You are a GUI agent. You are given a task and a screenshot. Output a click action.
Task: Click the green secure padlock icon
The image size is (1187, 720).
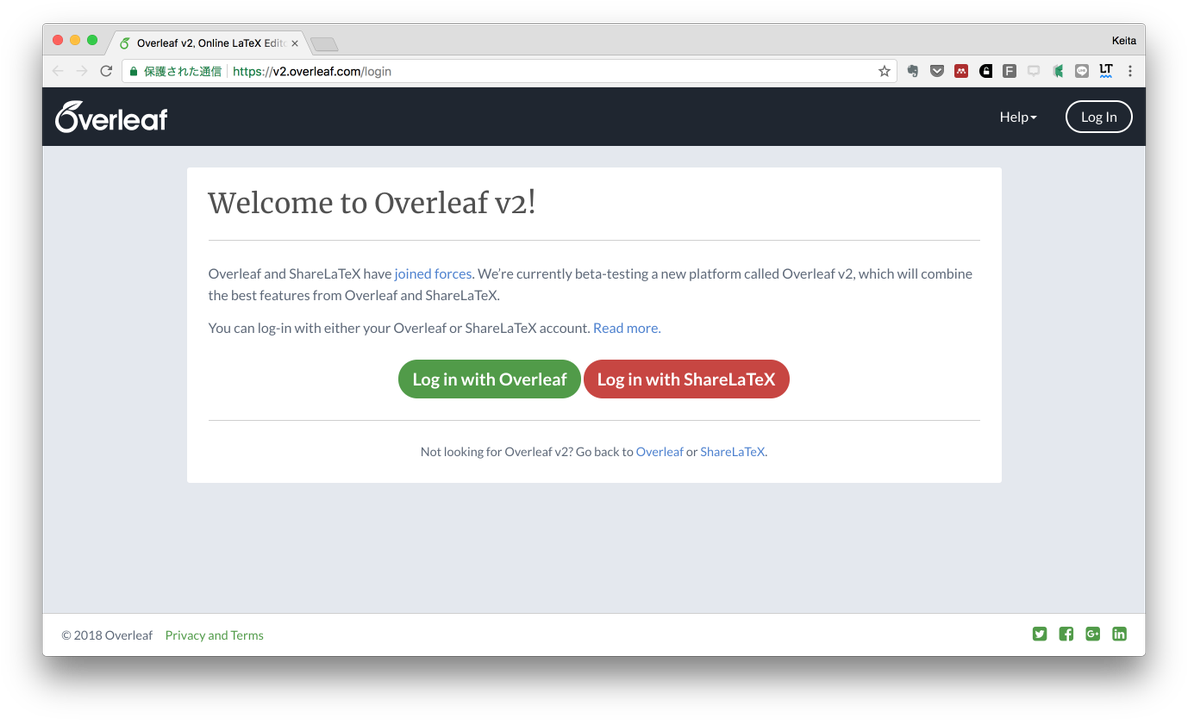coord(134,71)
